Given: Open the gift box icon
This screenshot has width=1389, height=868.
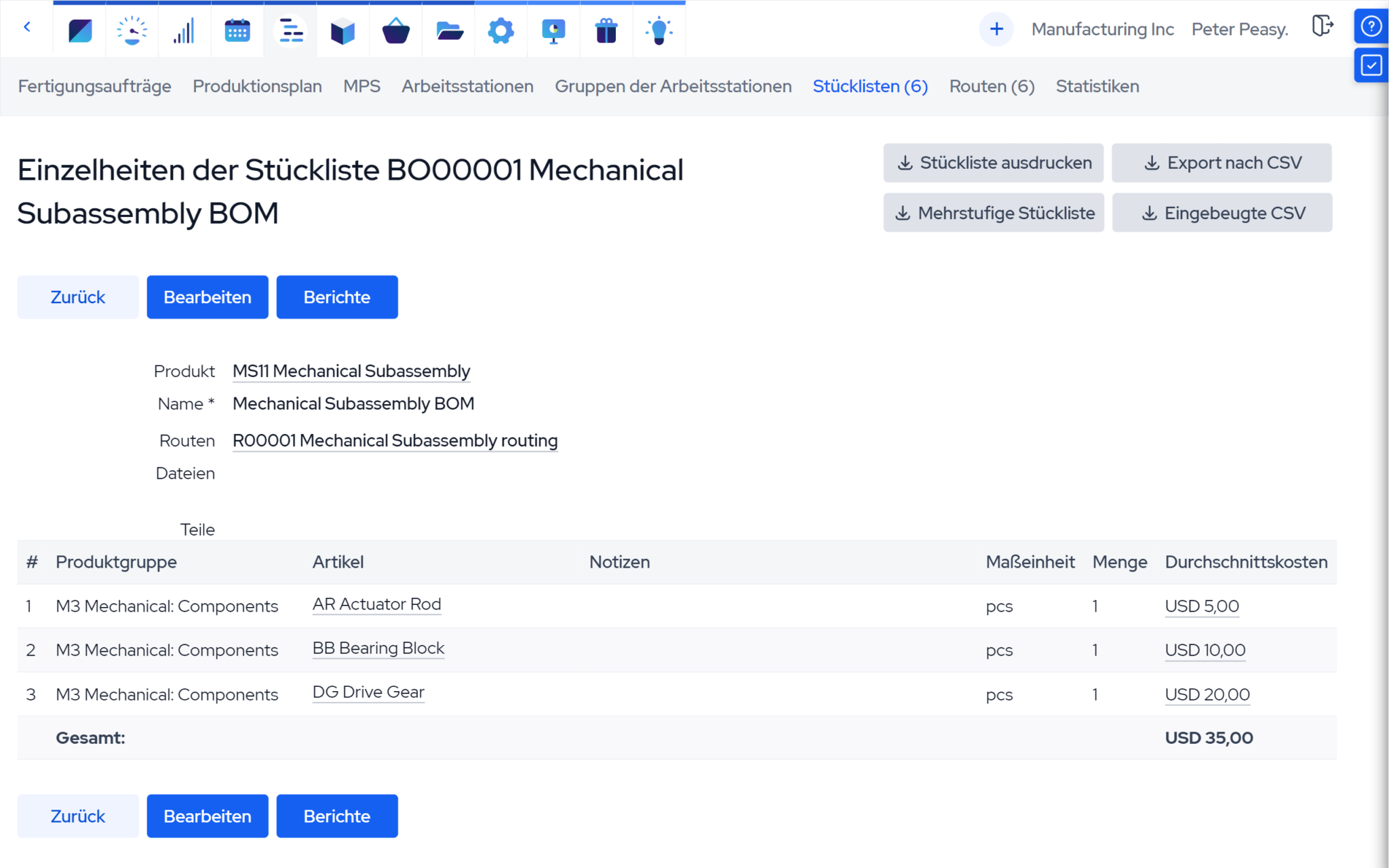Looking at the screenshot, I should click(x=606, y=31).
